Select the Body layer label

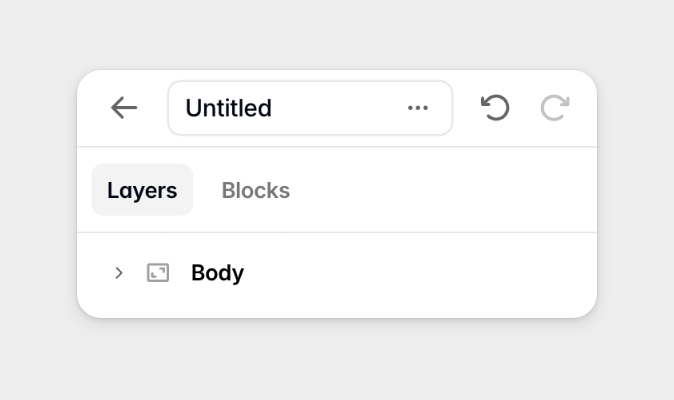tap(217, 273)
